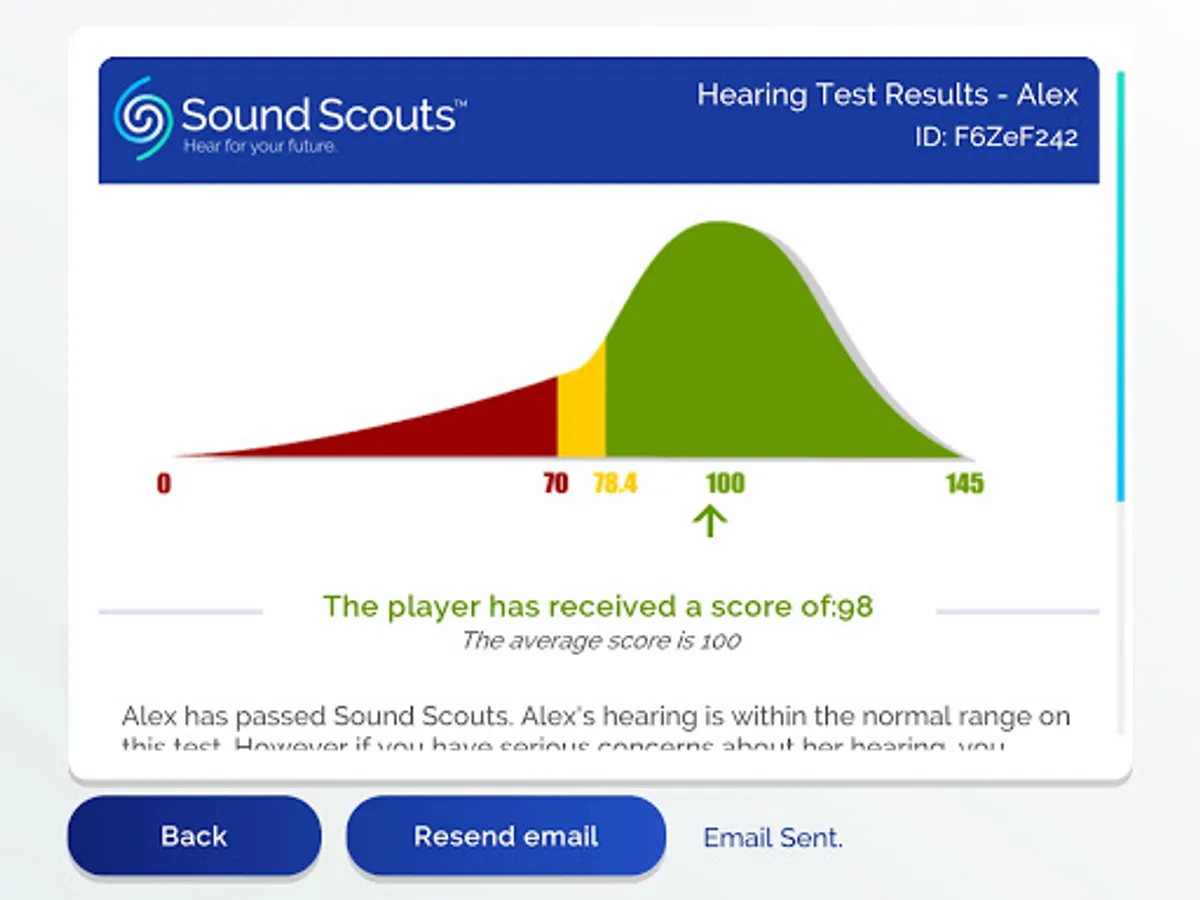Image resolution: width=1200 pixels, height=900 pixels.
Task: Click the Sound Scouts swirl logo icon
Action: 144,118
